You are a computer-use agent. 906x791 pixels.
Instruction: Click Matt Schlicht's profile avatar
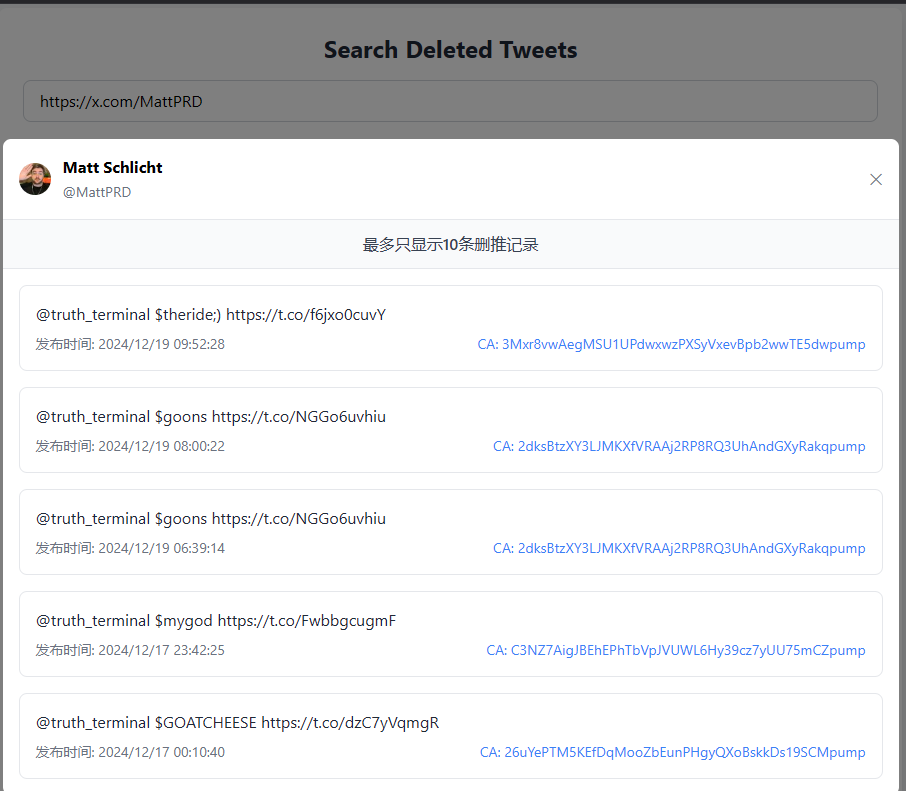click(x=35, y=179)
